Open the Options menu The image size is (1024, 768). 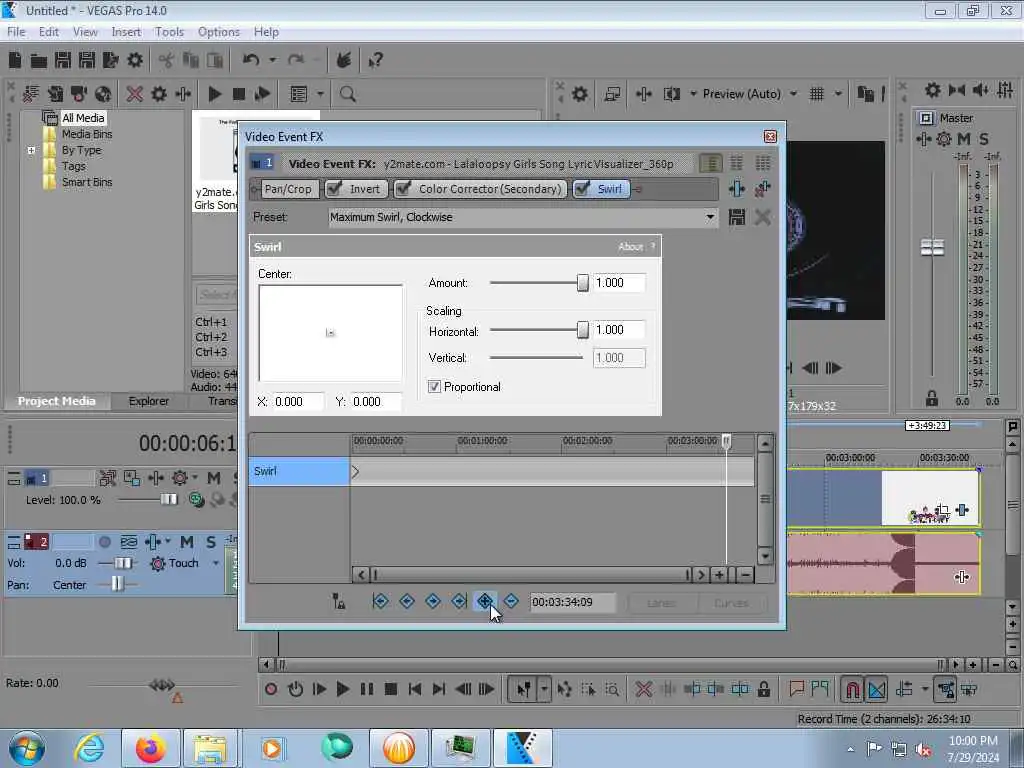click(x=219, y=31)
